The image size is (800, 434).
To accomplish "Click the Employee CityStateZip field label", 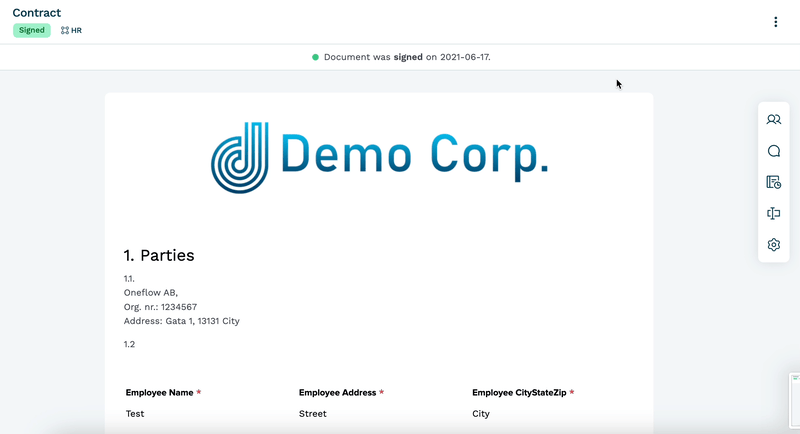I will point(519,393).
